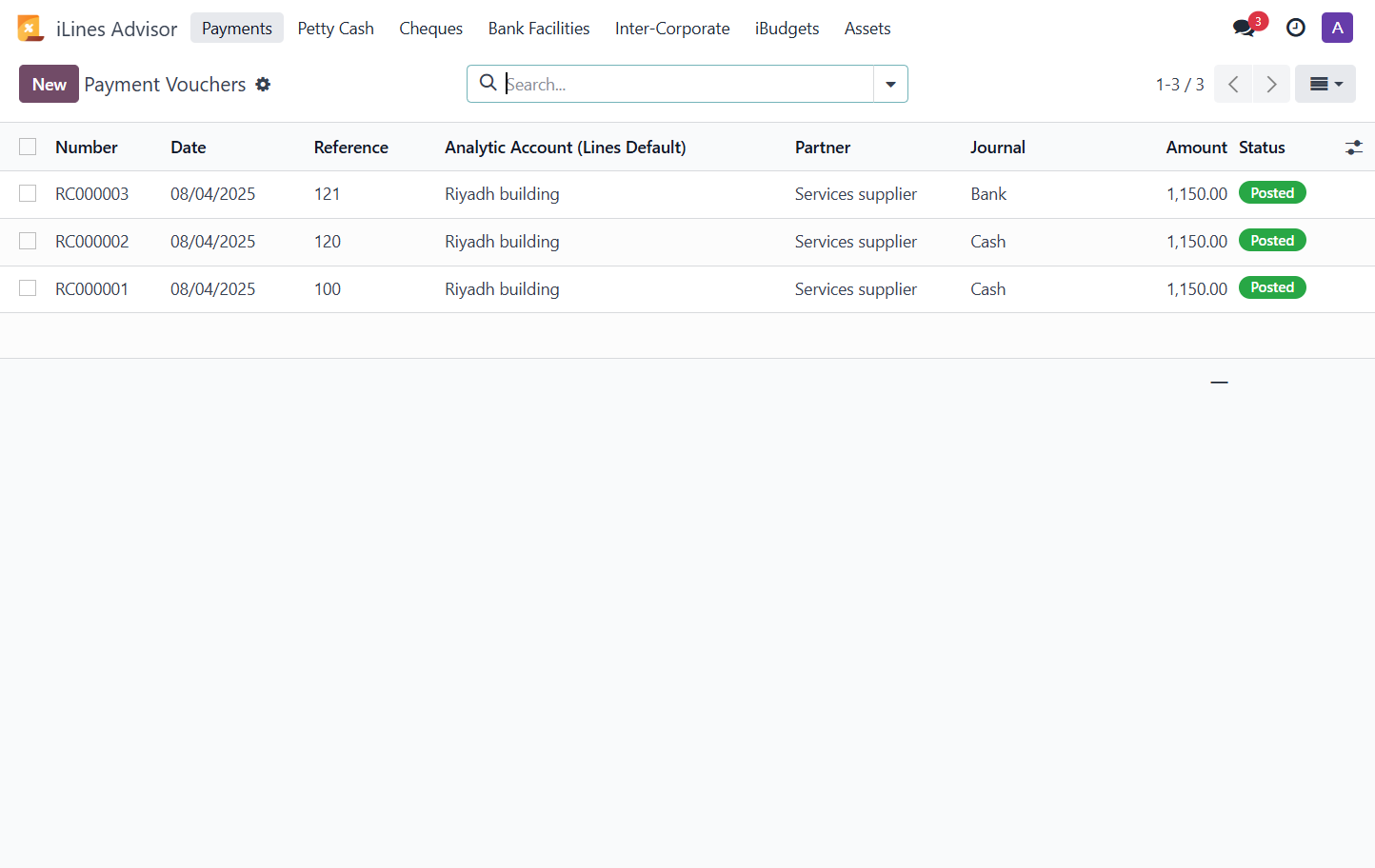Click reference 100 cell

pos(328,289)
